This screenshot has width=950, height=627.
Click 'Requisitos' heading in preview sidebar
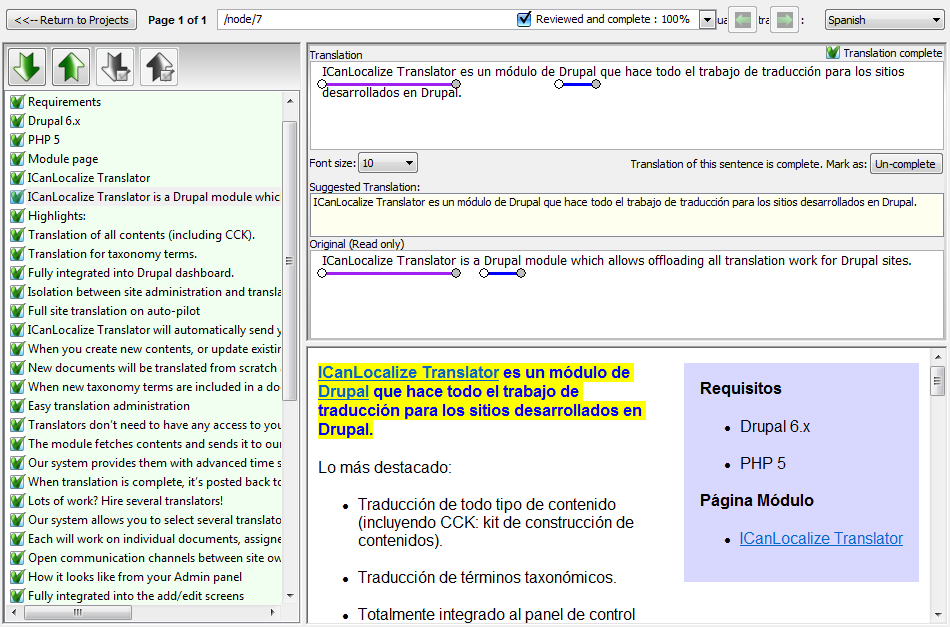pyautogui.click(x=740, y=388)
